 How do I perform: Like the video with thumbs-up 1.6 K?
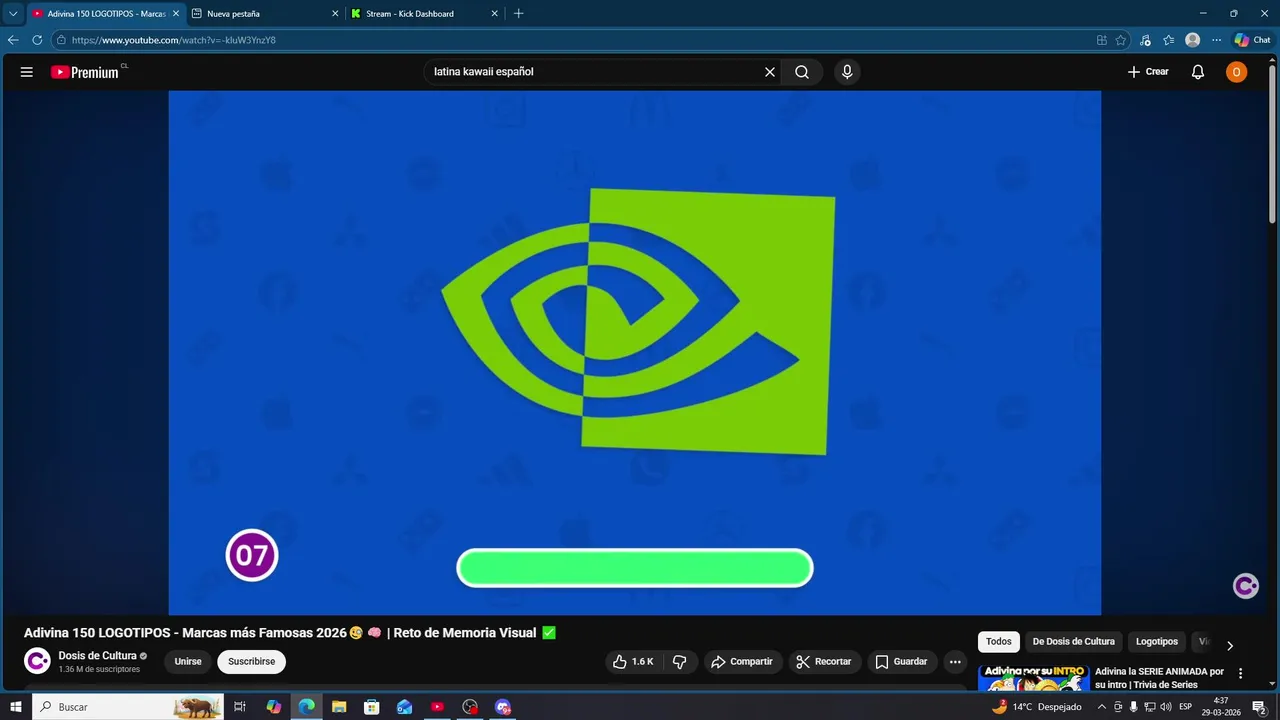point(635,662)
